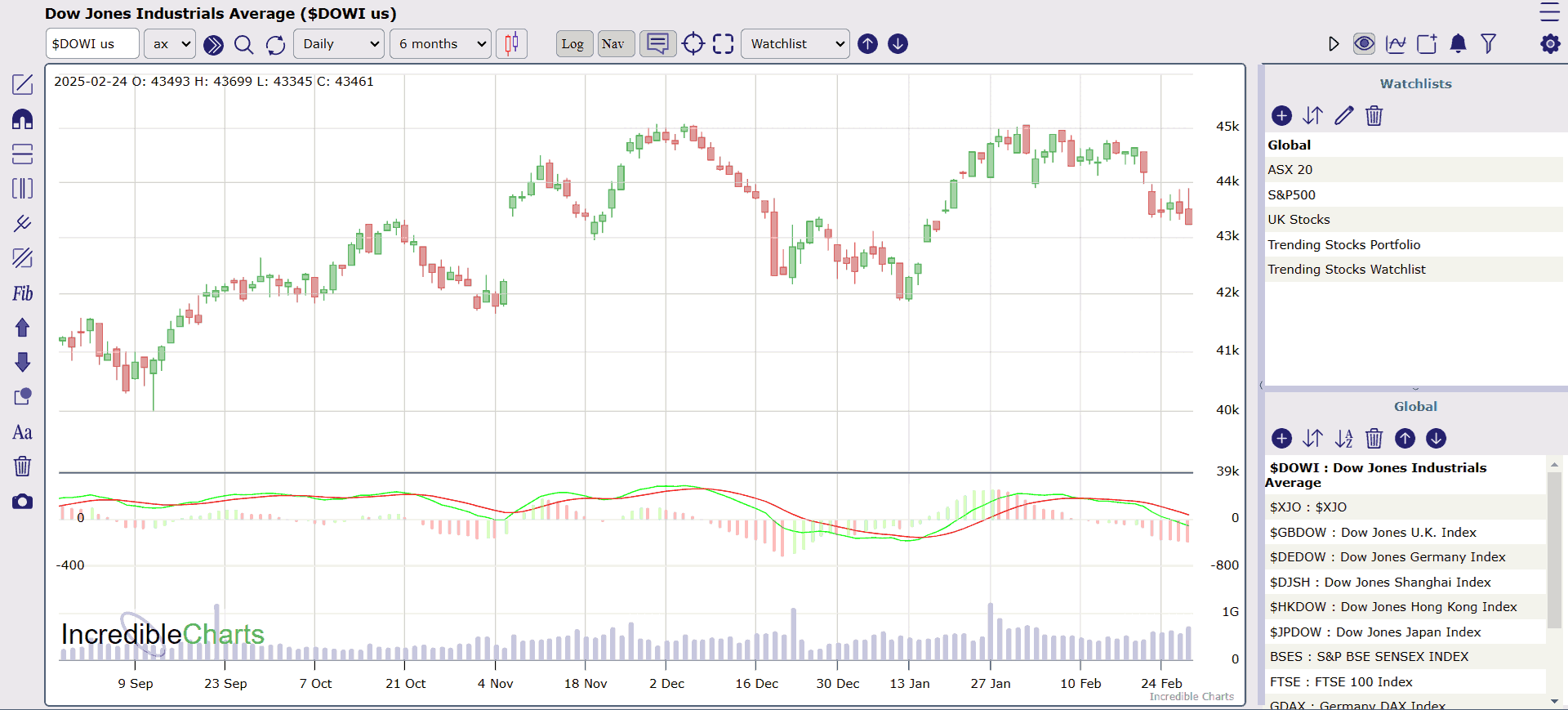Screen dimensions: 1568x710
Task: Select the vertical lines tool
Action: 23,189
